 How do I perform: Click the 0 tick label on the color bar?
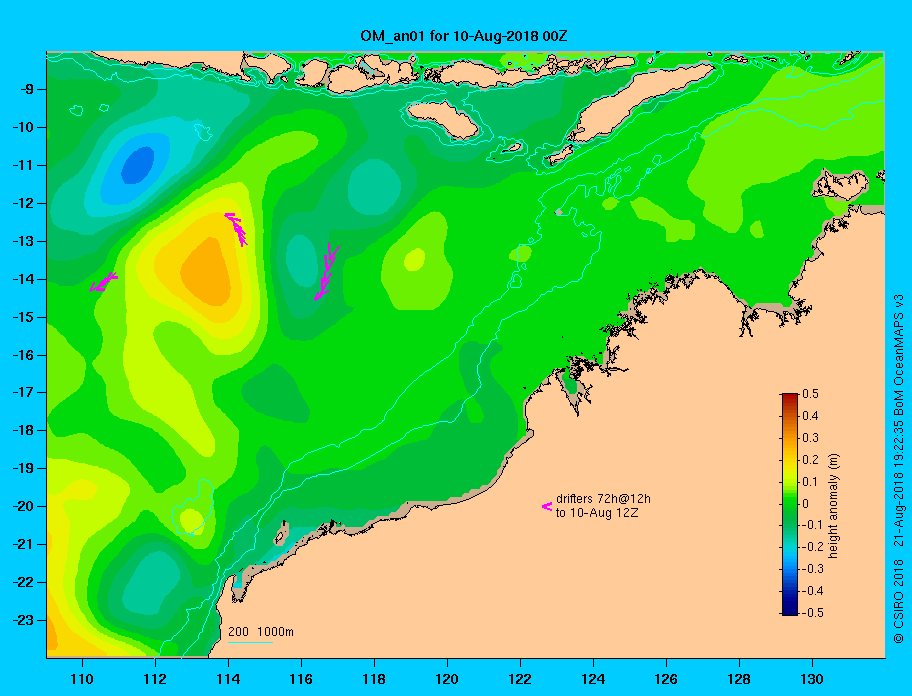806,504
